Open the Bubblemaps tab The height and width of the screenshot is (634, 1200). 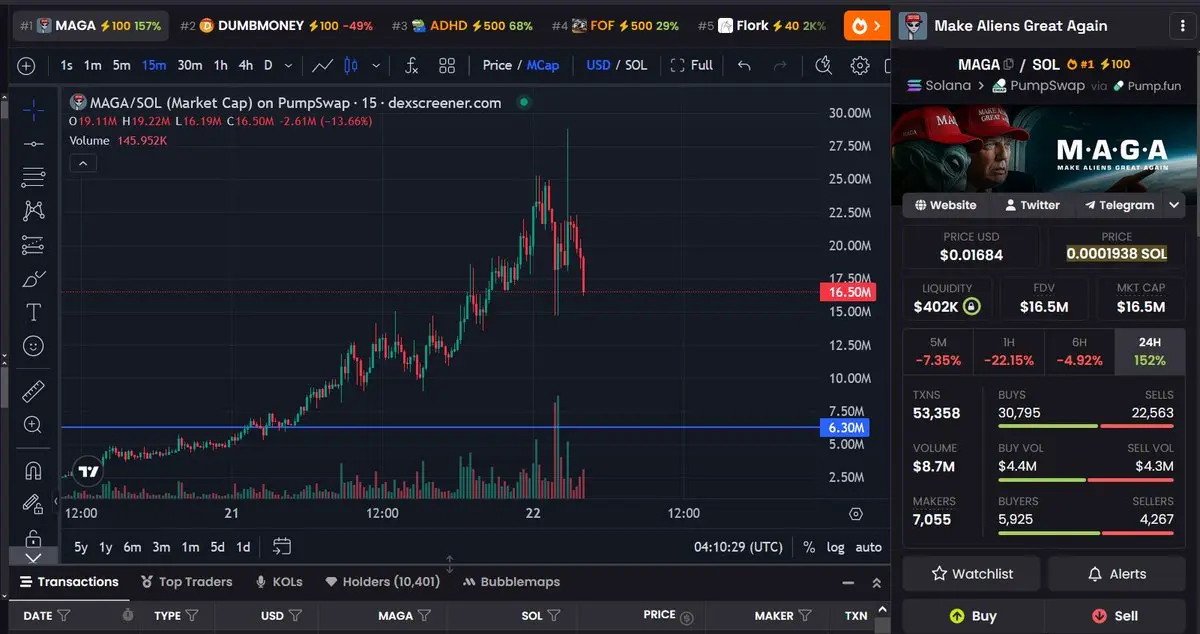(511, 582)
